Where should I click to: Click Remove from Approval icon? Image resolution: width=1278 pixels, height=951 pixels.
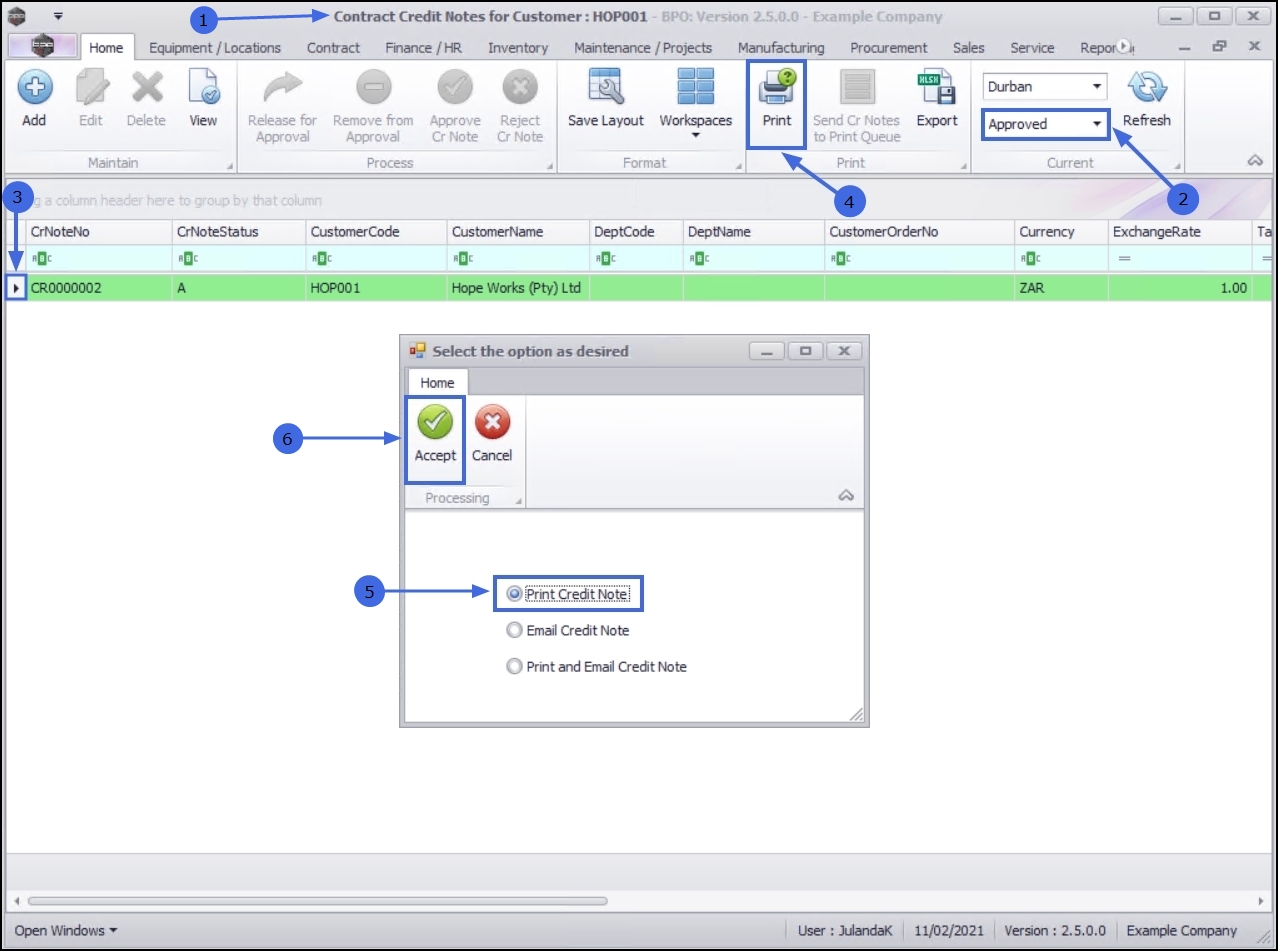373,88
